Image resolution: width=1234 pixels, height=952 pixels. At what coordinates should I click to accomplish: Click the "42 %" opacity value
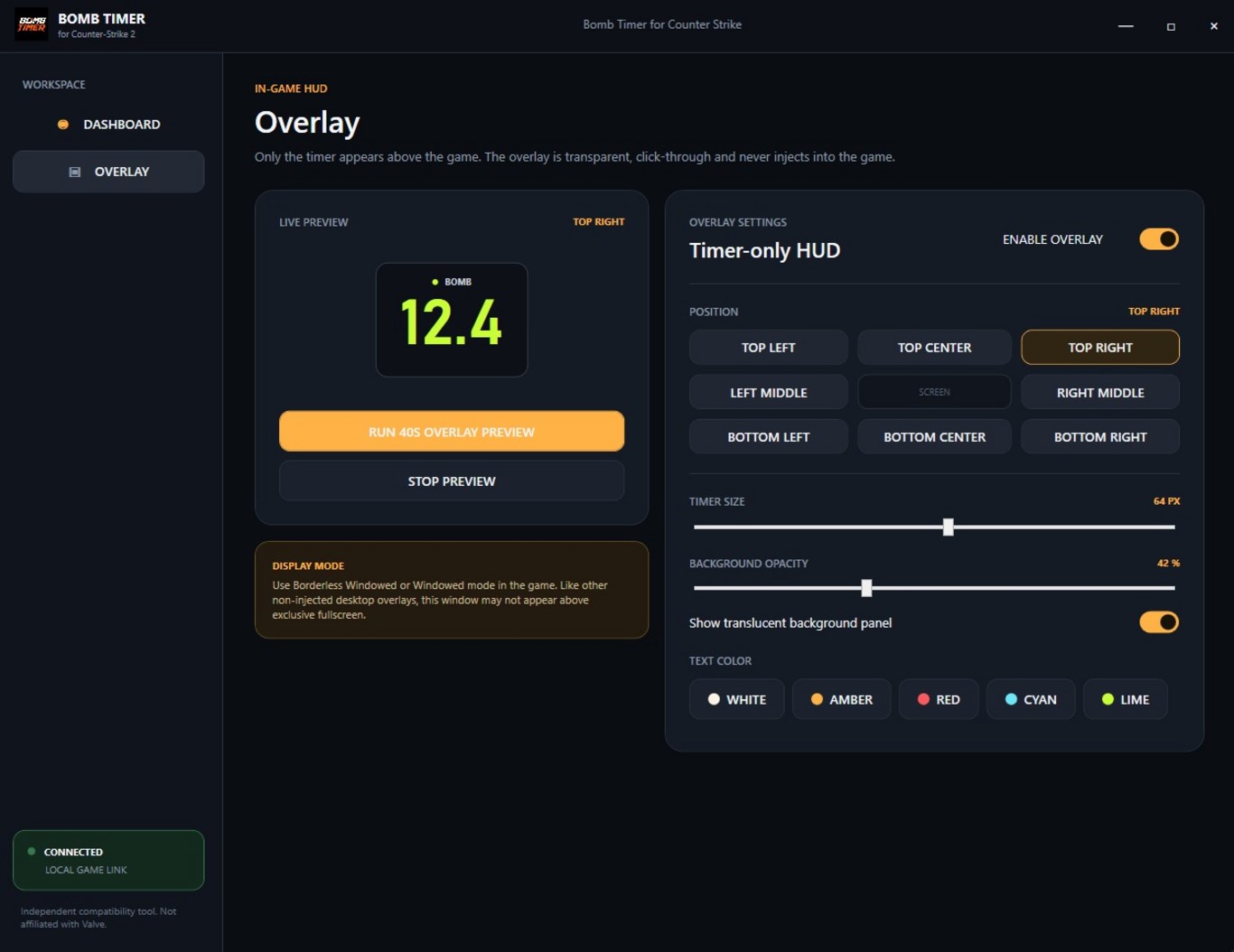pyautogui.click(x=1168, y=564)
